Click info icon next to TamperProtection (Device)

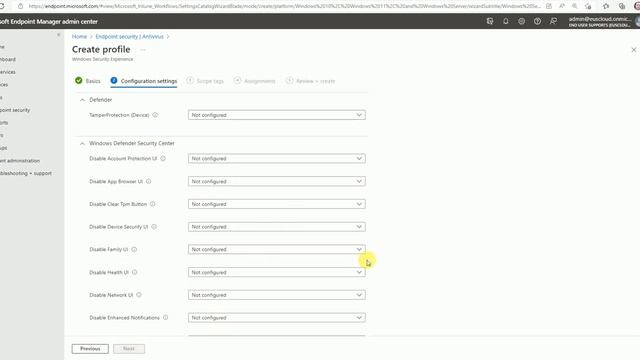[155, 115]
